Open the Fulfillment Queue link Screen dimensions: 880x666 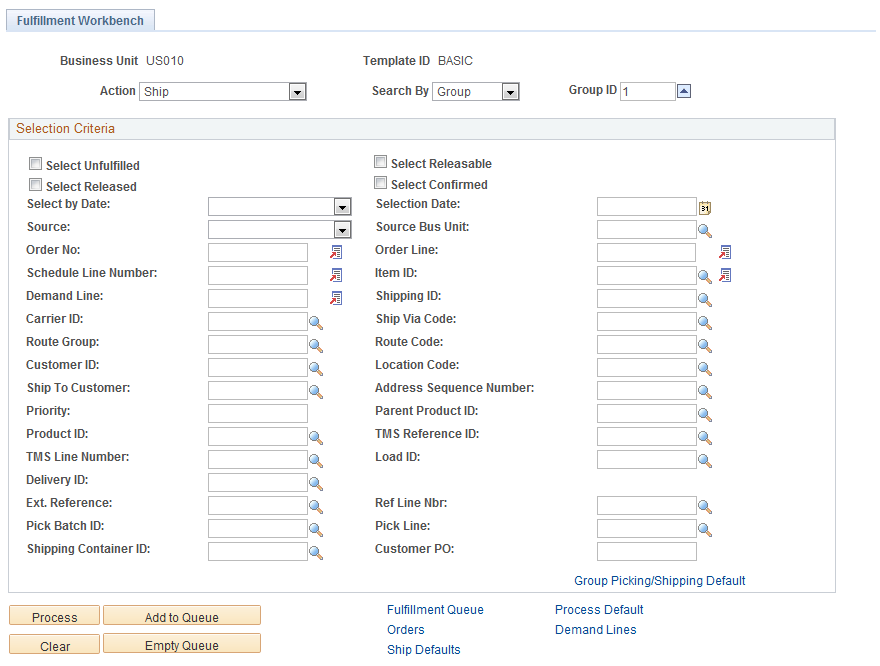point(434,610)
